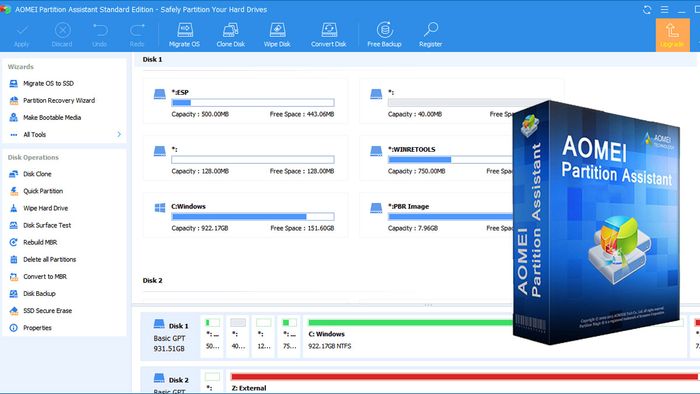Click the orange Upgrade button
This screenshot has height=394, width=700.
(x=672, y=35)
